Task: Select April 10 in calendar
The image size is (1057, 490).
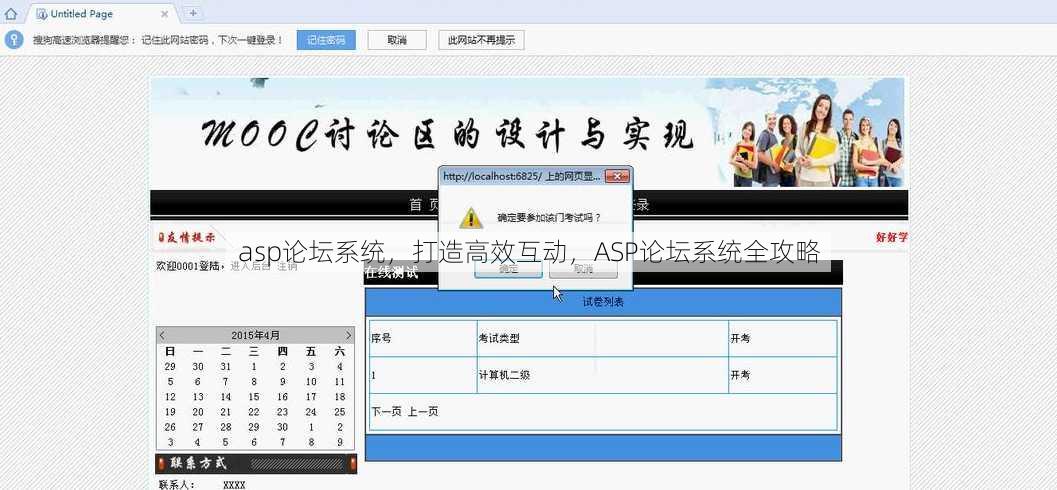Action: [x=311, y=381]
